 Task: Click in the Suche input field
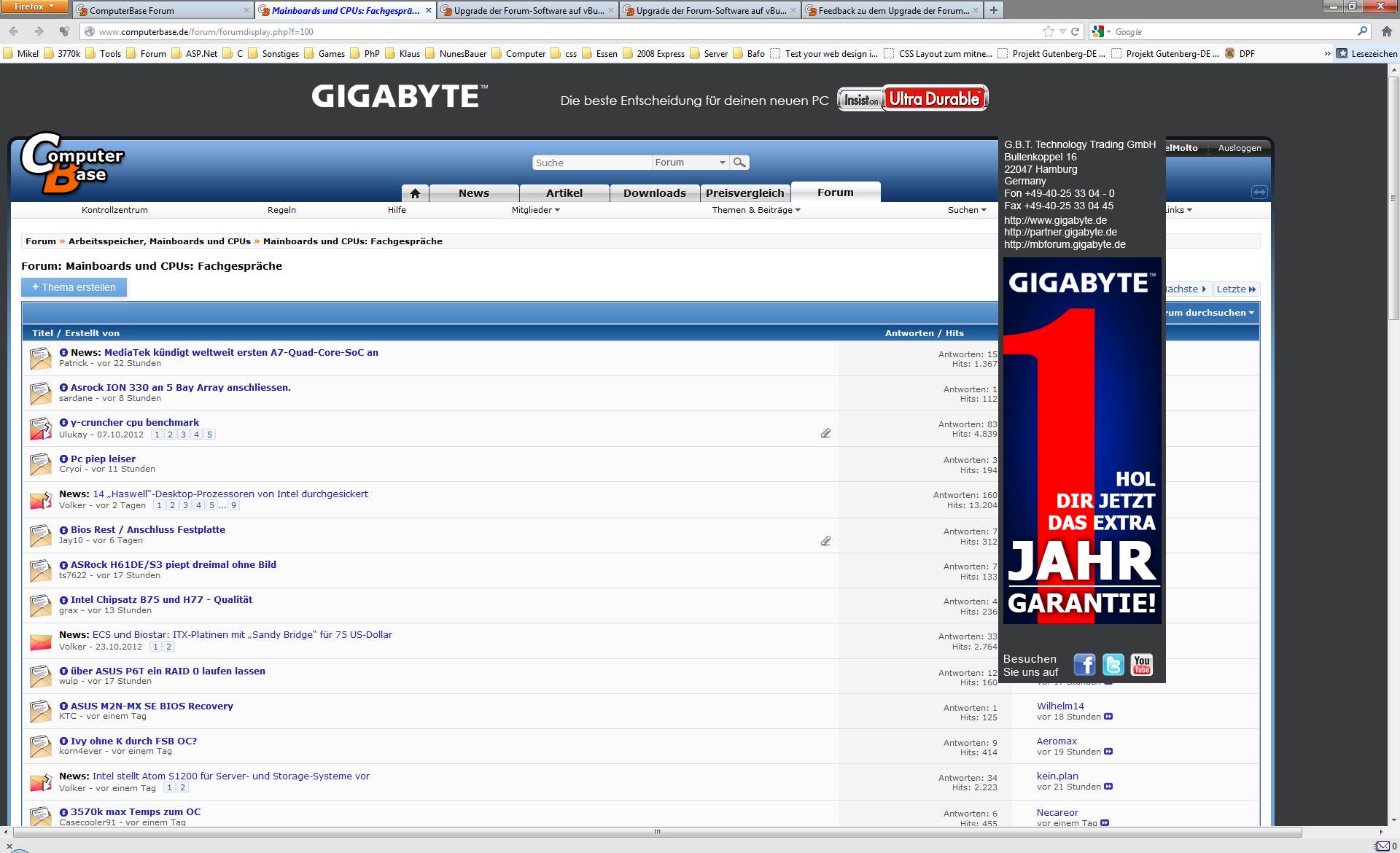[x=591, y=163]
